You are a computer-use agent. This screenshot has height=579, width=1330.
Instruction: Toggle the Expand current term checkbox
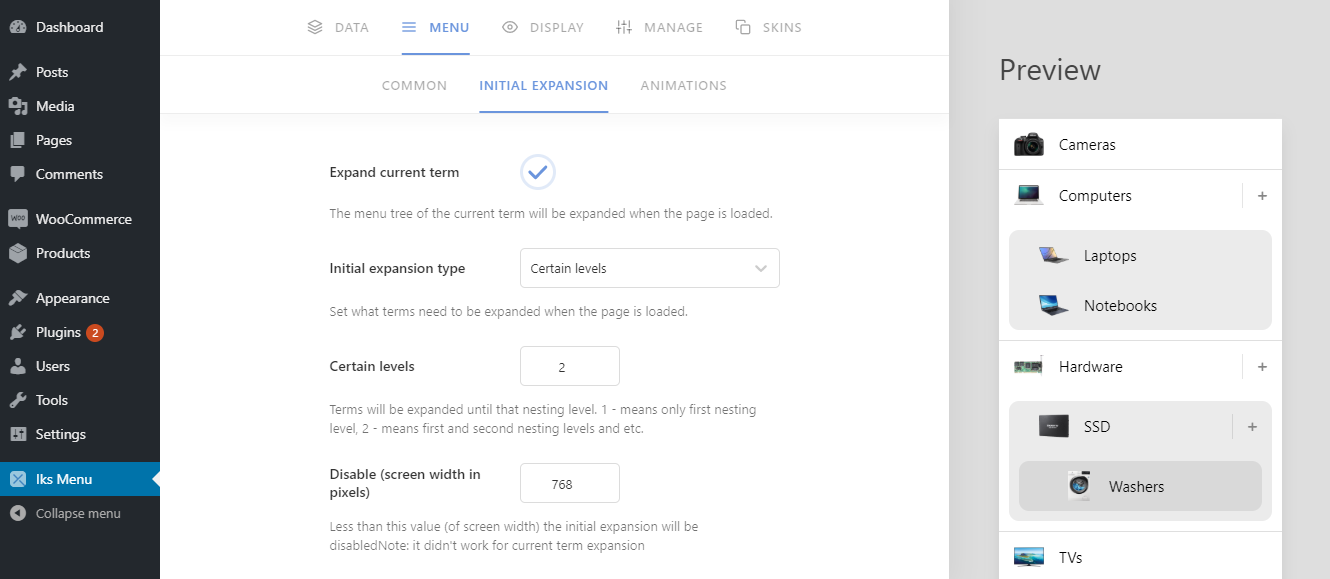pos(538,172)
